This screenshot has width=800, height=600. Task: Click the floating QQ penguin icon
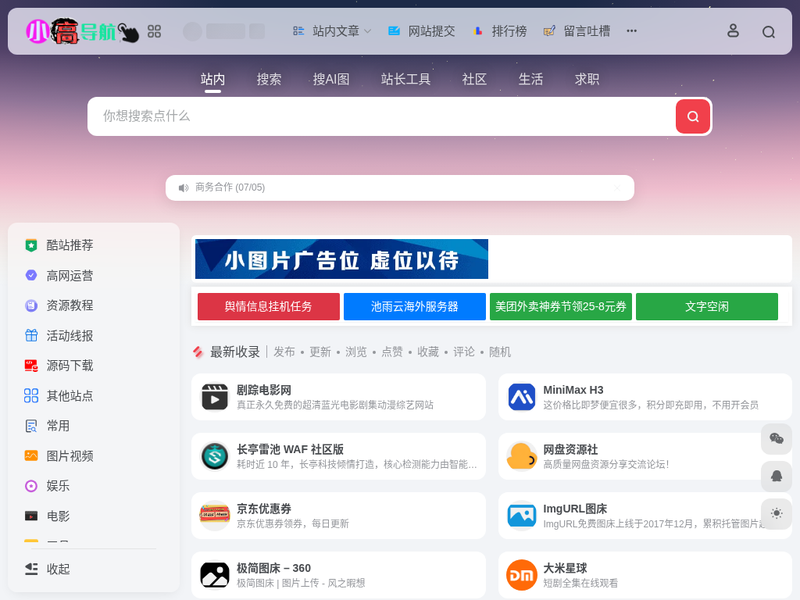click(776, 477)
